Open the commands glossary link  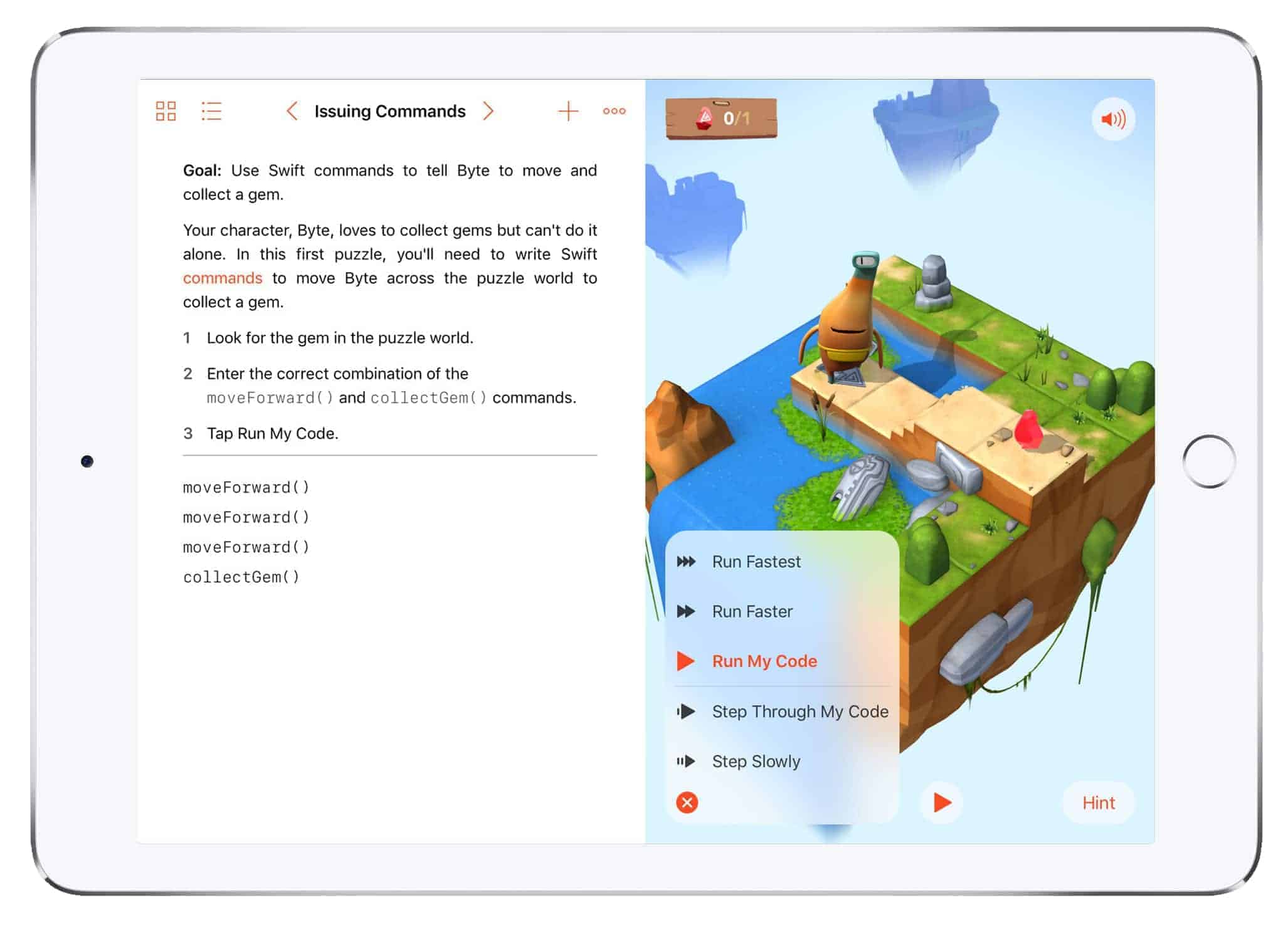[223, 278]
